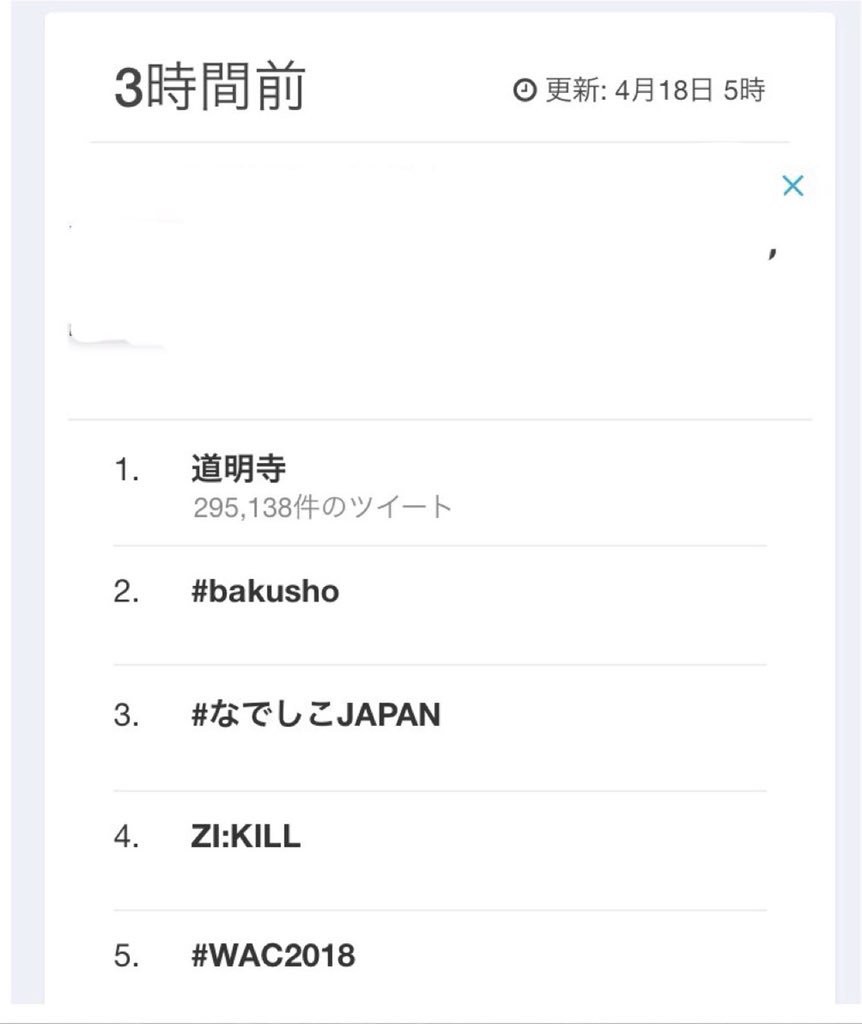Click the clock icon beside 更新
Viewport: 862px width, 1024px height.
click(525, 91)
